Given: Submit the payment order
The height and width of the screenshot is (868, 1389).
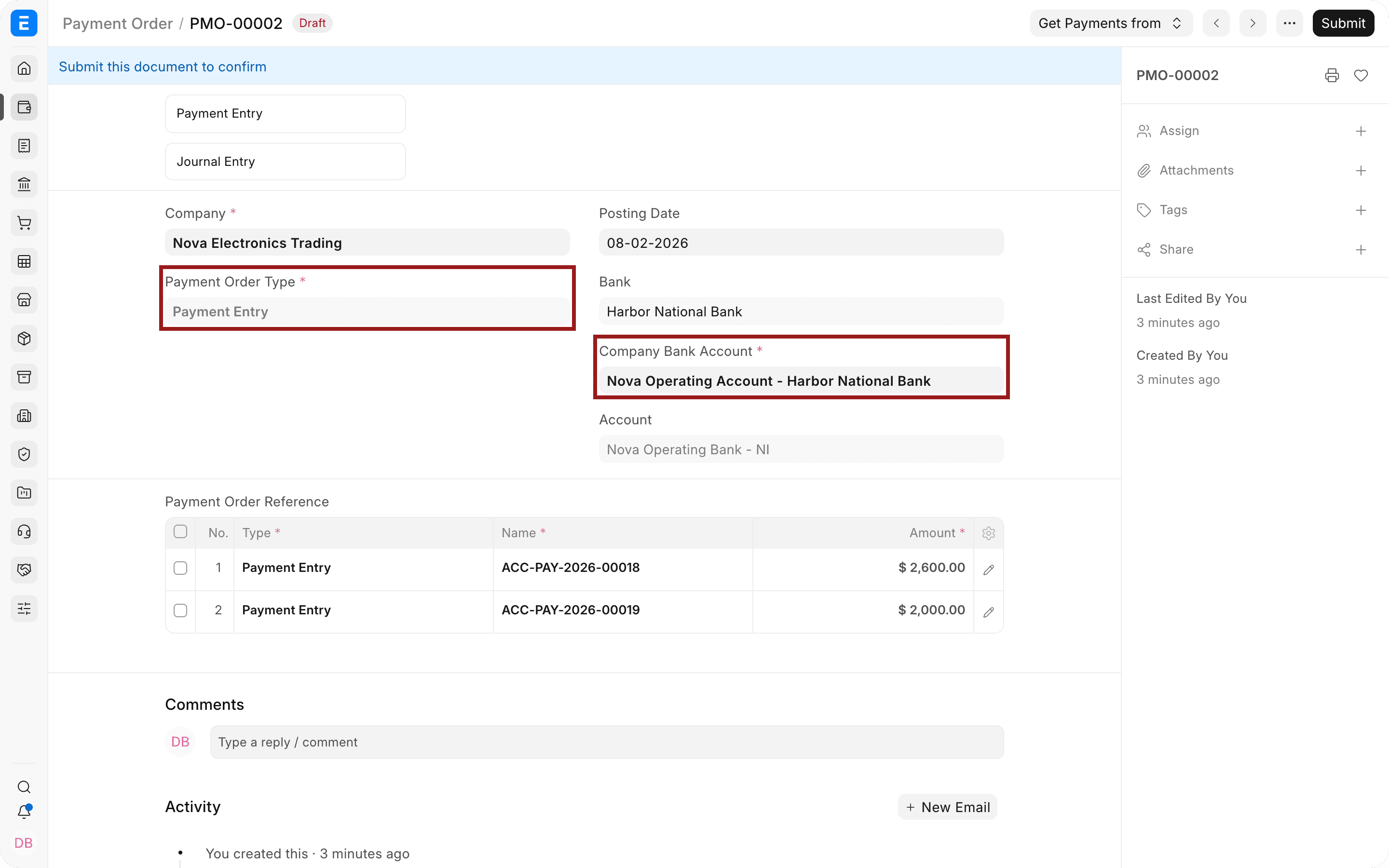Looking at the screenshot, I should tap(1343, 23).
